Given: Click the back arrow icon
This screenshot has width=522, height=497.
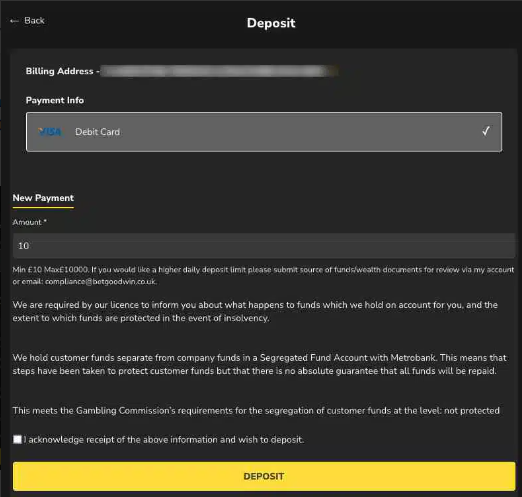Looking at the screenshot, I should (14, 21).
